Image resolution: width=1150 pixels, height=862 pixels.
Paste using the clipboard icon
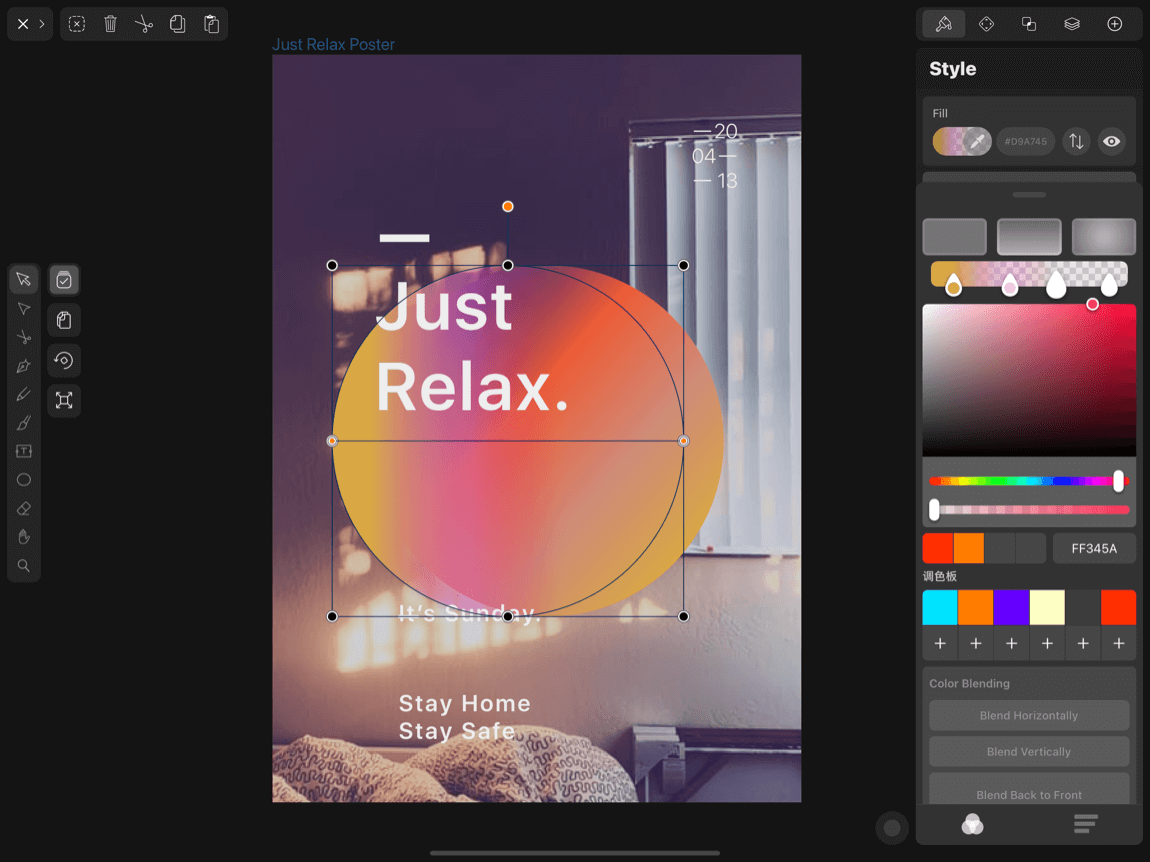(x=211, y=24)
